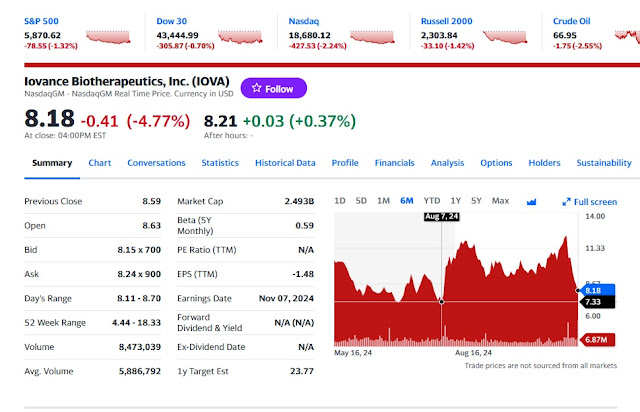
Task: Select the Summary tab
Action: point(52,163)
